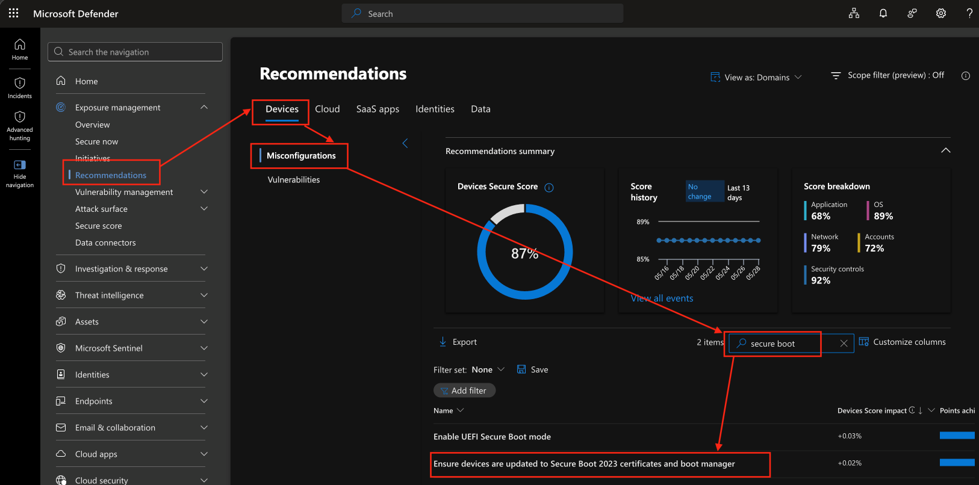
Task: Click the 2 items count label
Action: coord(711,342)
